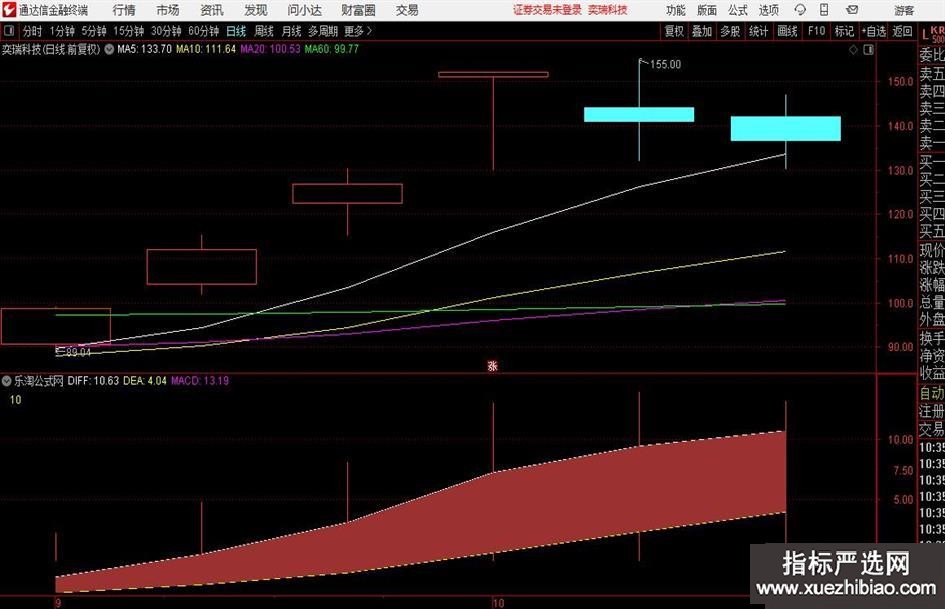Select the 日线 period tab
This screenshot has width=945, height=609.
pyautogui.click(x=236, y=31)
